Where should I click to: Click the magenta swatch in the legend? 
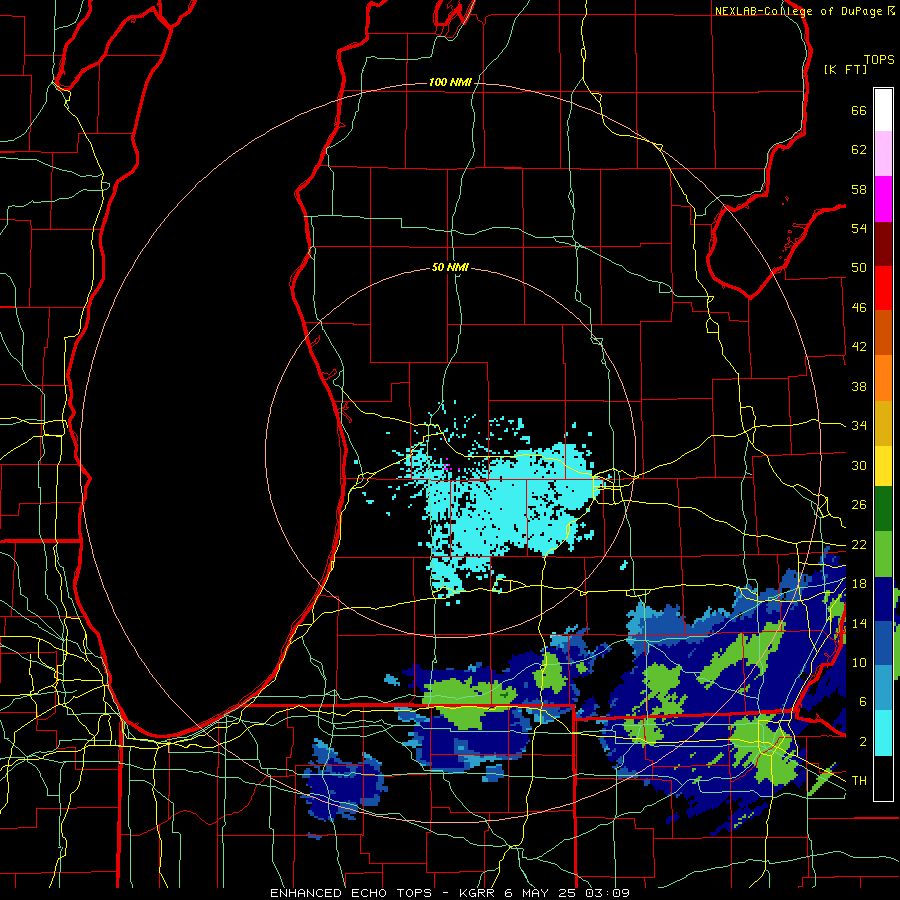(x=883, y=199)
